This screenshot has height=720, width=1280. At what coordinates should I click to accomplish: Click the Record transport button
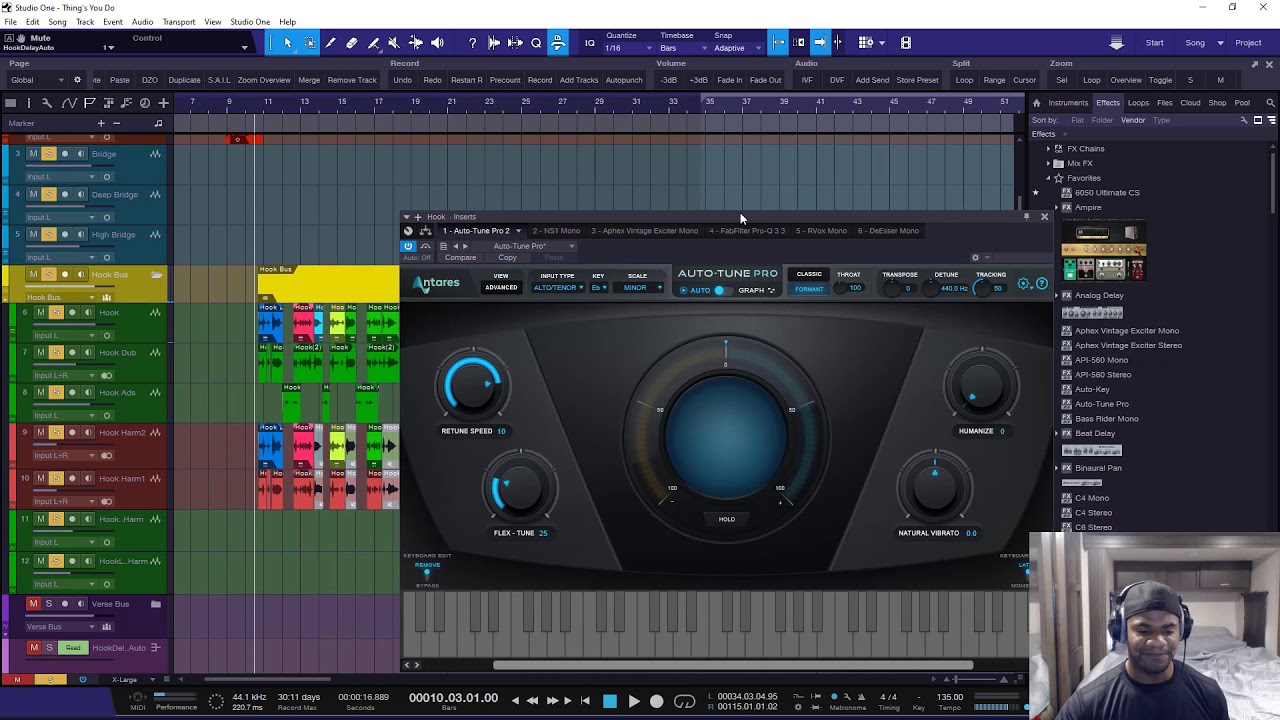(x=656, y=701)
